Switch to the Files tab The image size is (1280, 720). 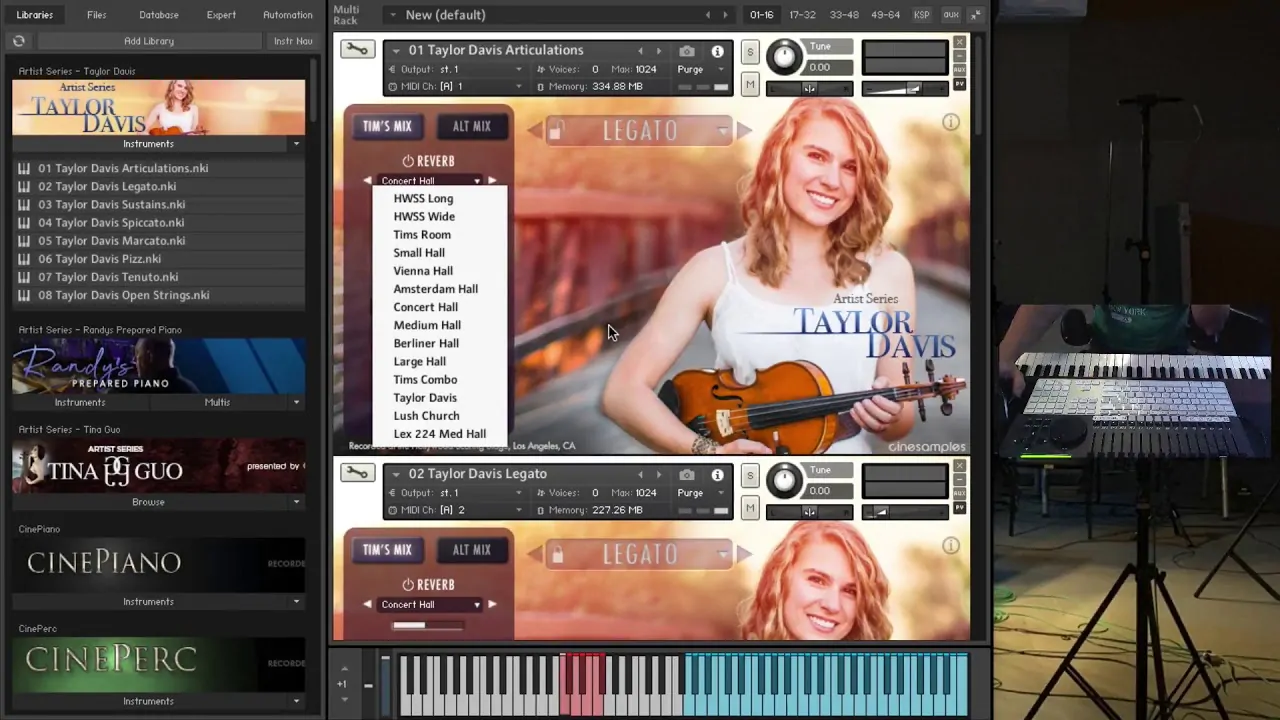click(96, 15)
